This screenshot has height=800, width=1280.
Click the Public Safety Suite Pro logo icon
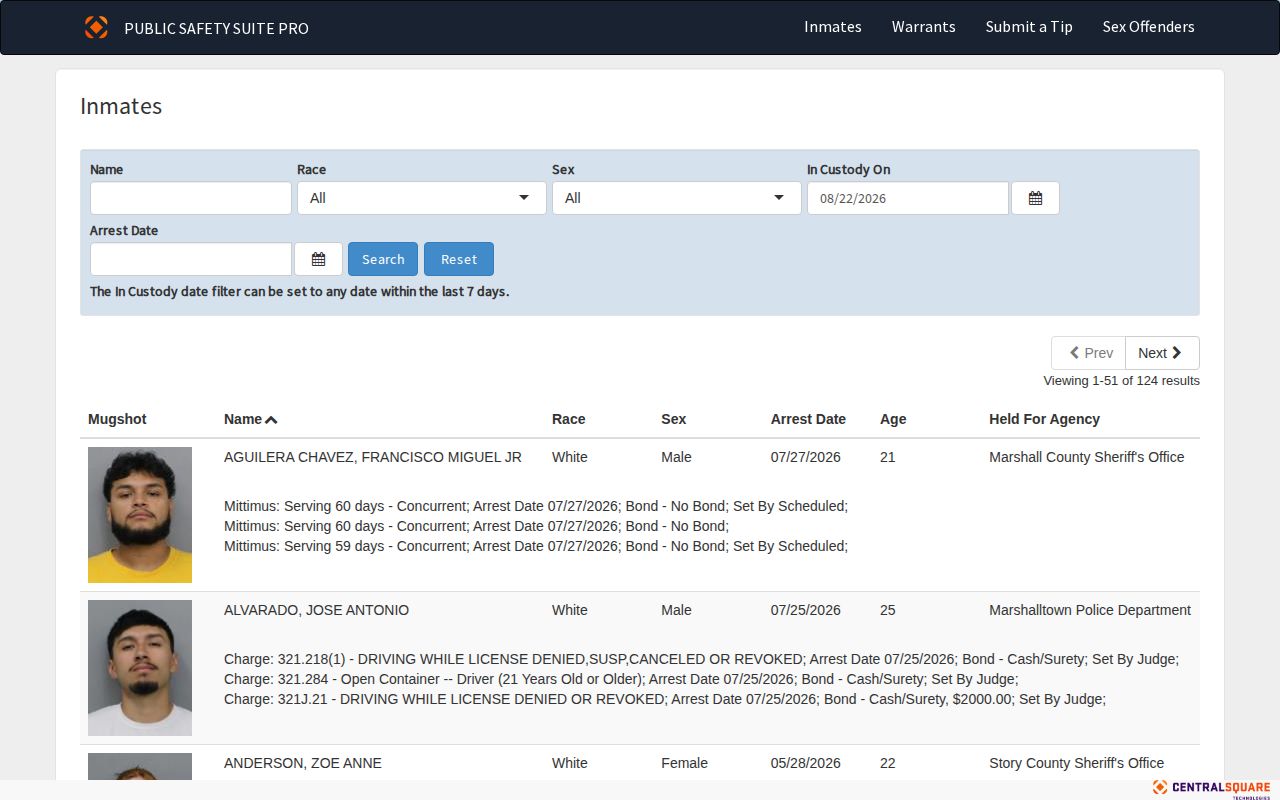point(96,27)
